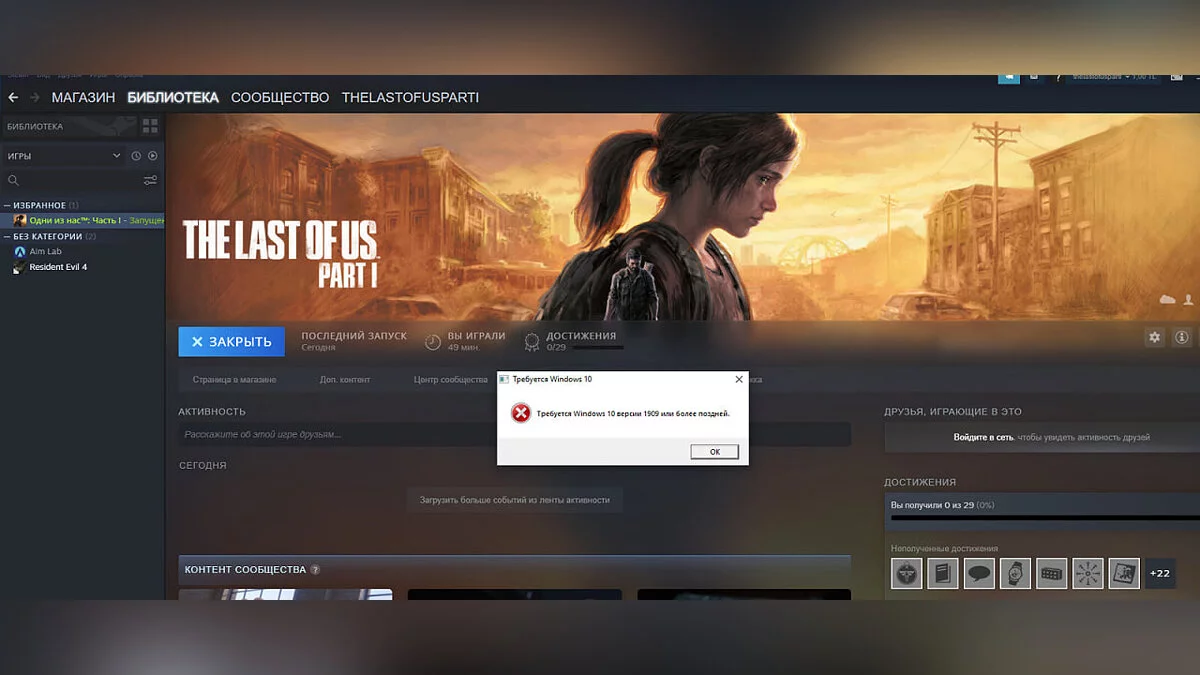Open the МАГАЗИН tab
The image size is (1200, 675).
[83, 97]
